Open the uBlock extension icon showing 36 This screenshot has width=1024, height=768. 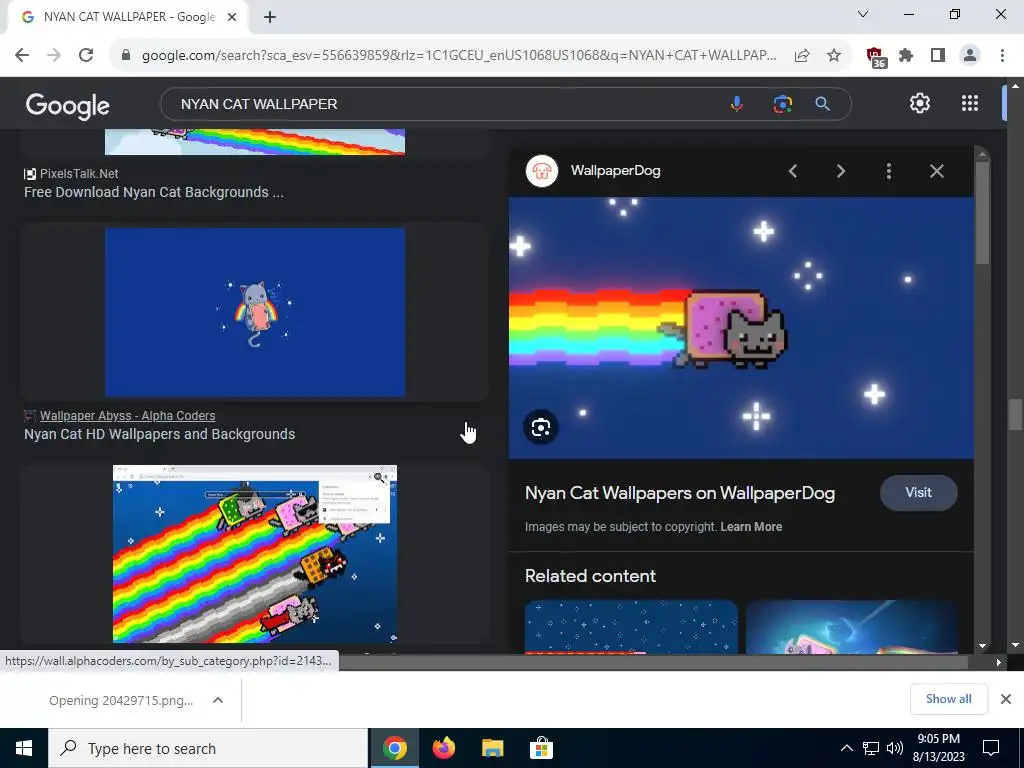click(876, 57)
